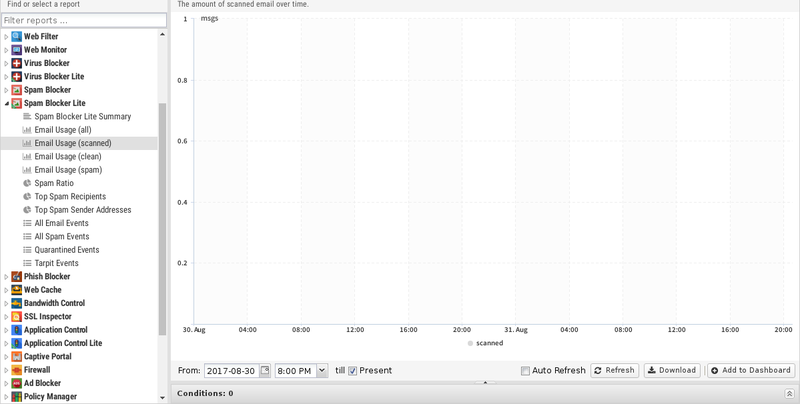Open the Spam Ratio report
This screenshot has width=800, height=404.
click(54, 183)
